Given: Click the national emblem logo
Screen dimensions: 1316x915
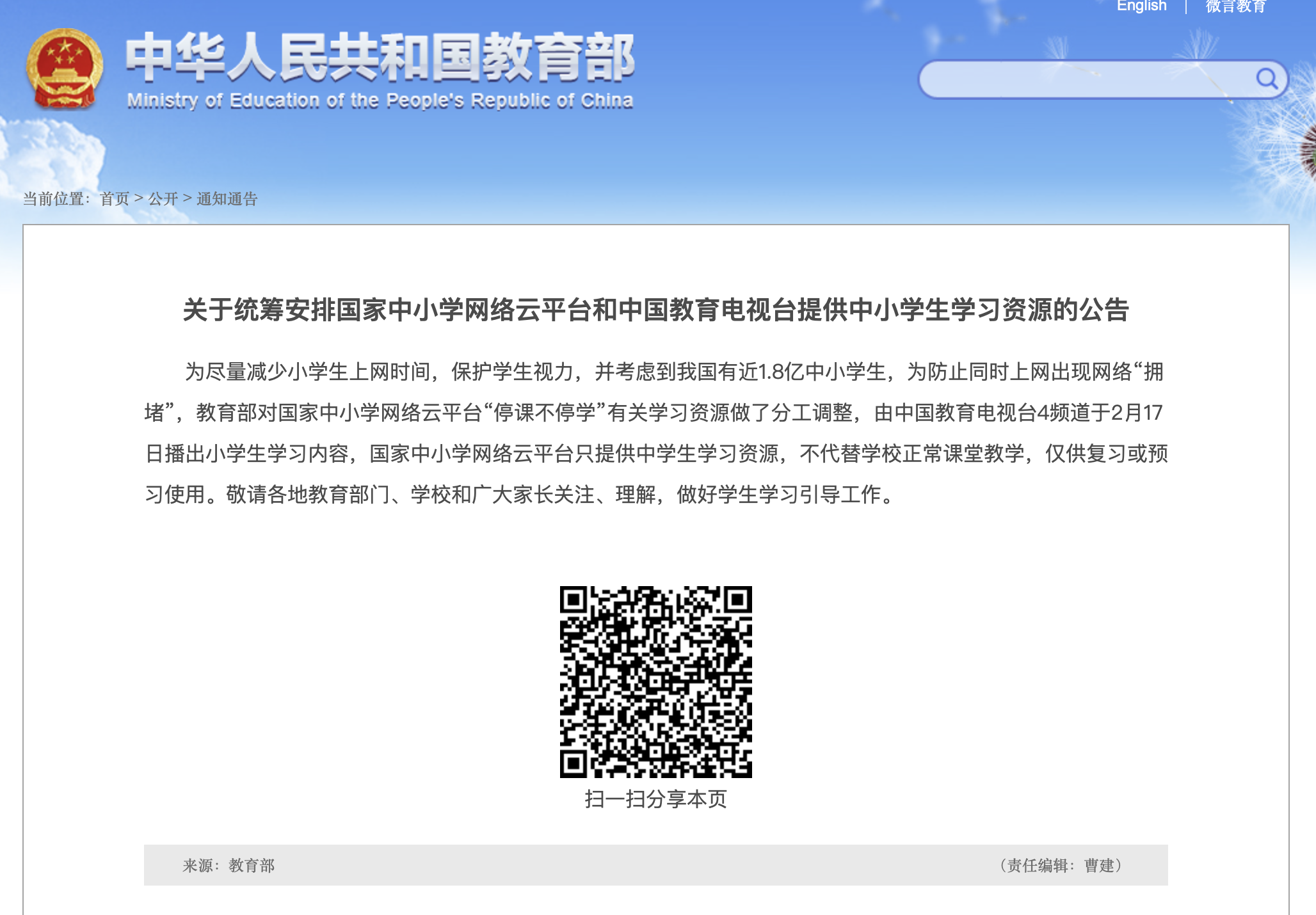Looking at the screenshot, I should tap(64, 70).
